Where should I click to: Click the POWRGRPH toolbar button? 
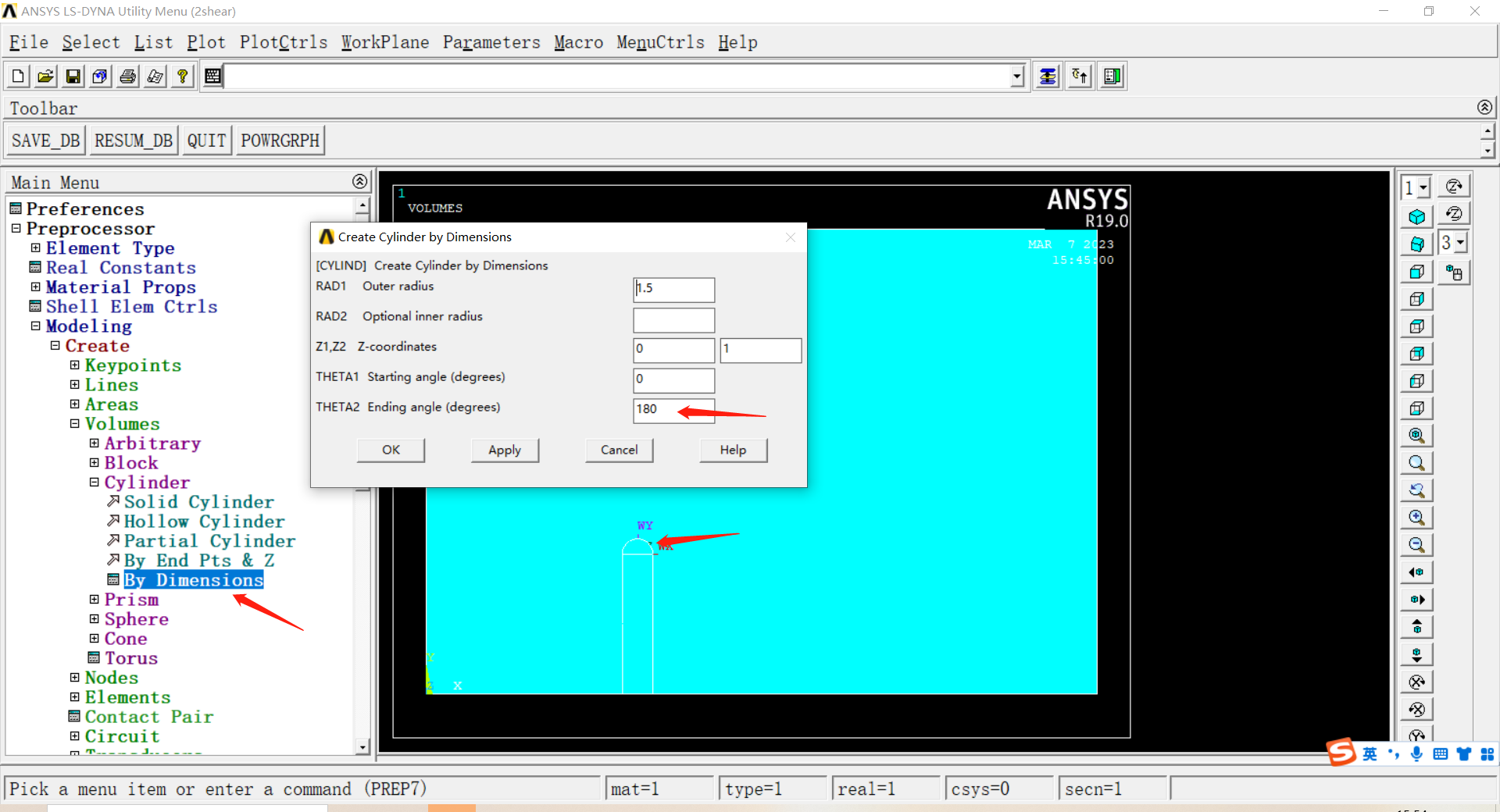point(280,141)
